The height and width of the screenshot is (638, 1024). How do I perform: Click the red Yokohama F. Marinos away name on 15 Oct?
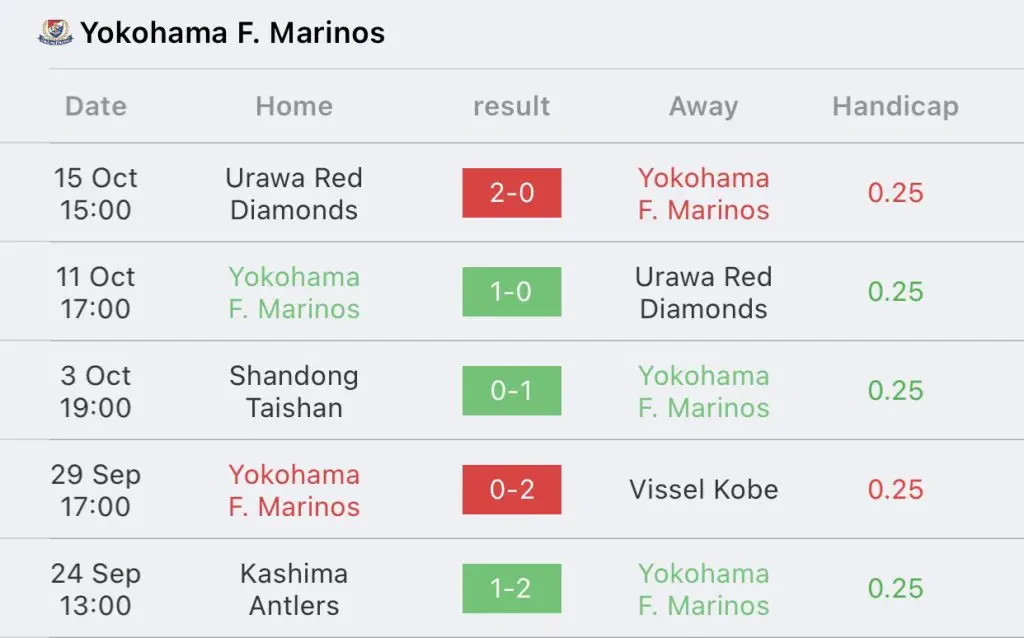(x=703, y=193)
